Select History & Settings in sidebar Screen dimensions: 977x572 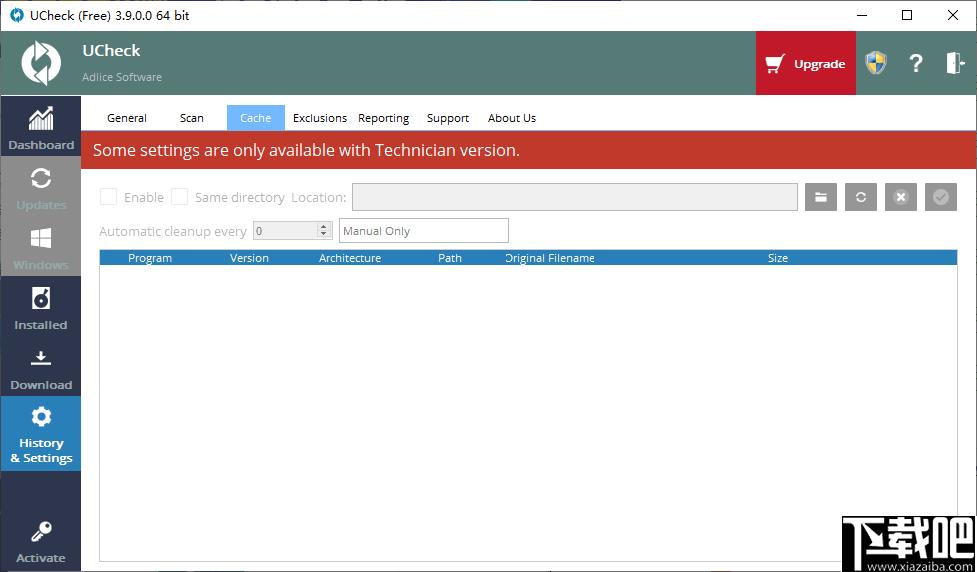pyautogui.click(x=41, y=433)
